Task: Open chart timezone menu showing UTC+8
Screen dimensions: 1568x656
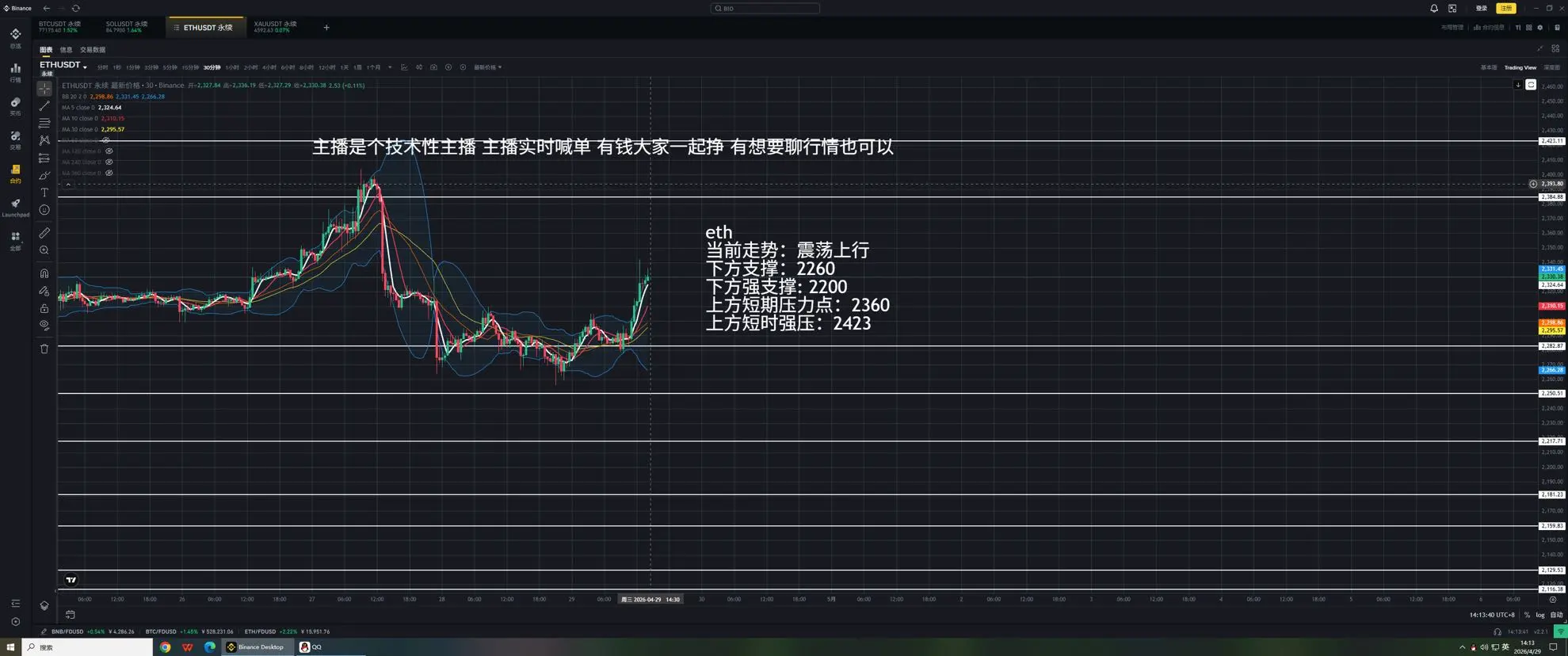Action: pyautogui.click(x=1492, y=615)
